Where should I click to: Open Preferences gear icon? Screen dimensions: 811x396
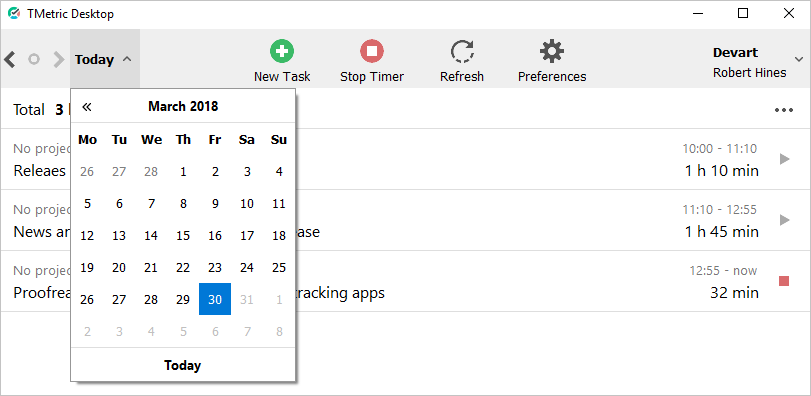[x=552, y=51]
